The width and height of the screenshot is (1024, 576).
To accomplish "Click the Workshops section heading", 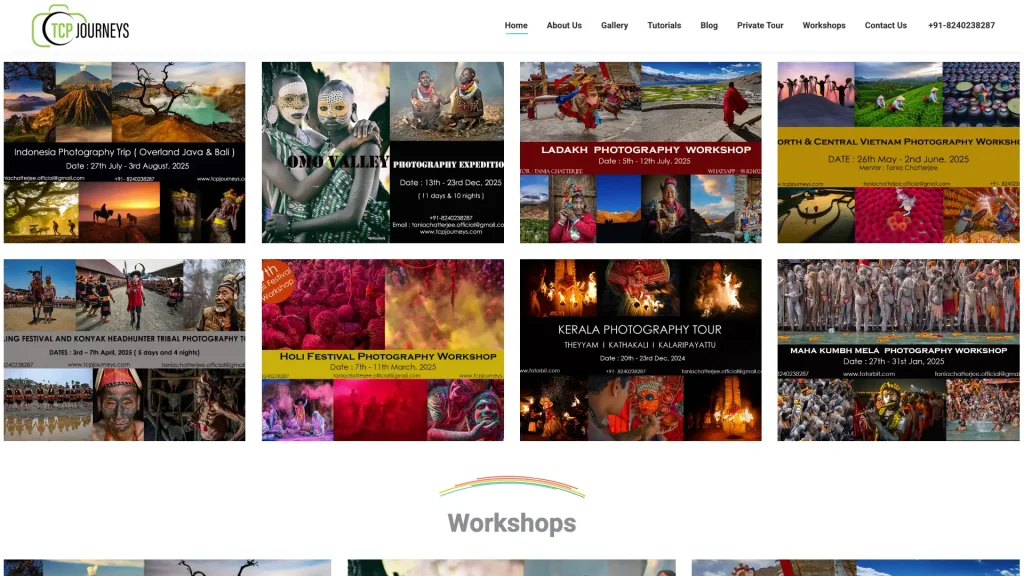I will tap(512, 523).
